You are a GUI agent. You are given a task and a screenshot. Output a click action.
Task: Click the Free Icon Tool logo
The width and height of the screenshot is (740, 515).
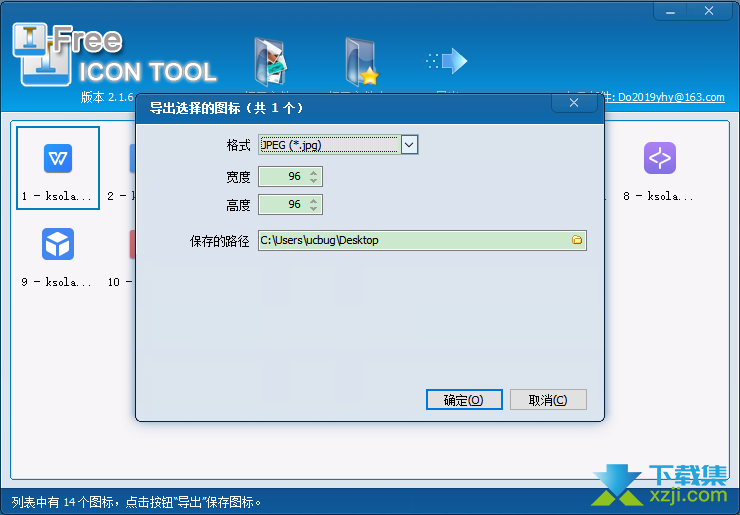tap(114, 55)
